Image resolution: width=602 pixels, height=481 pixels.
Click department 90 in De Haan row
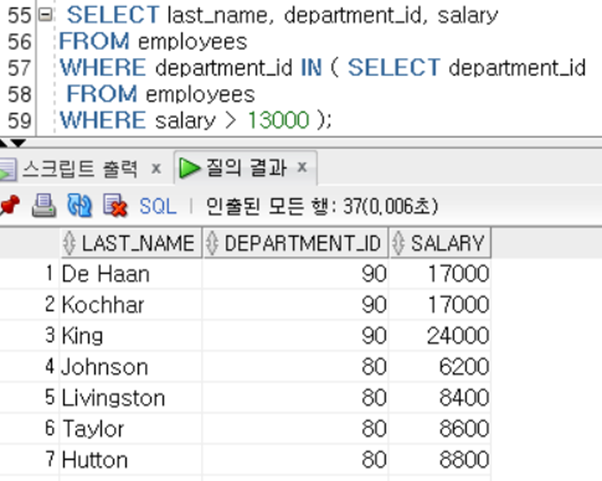coord(374,274)
